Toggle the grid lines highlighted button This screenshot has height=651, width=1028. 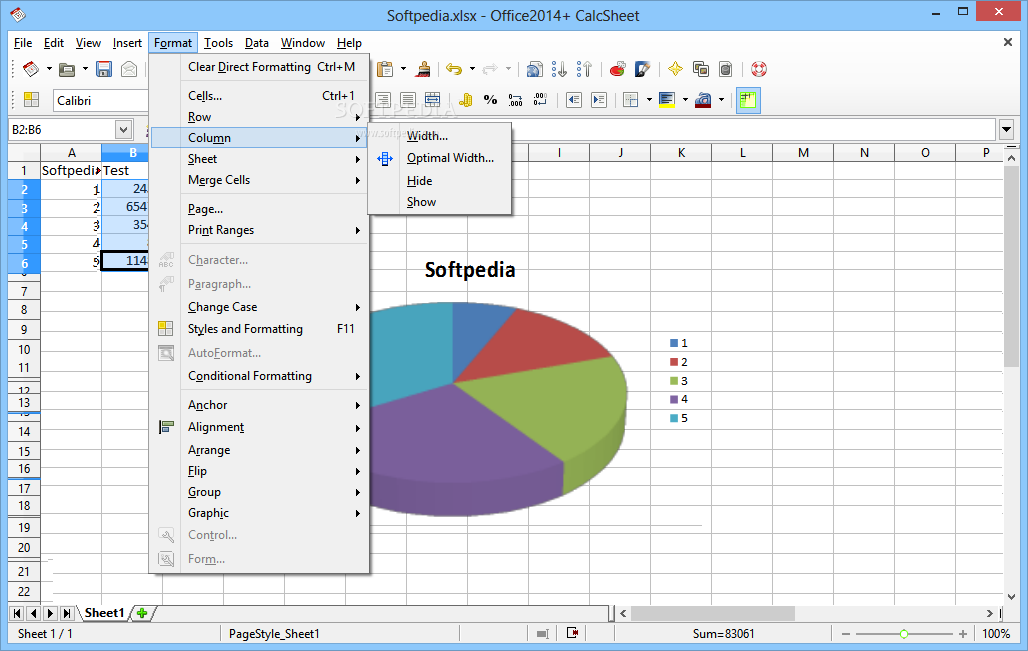748,100
